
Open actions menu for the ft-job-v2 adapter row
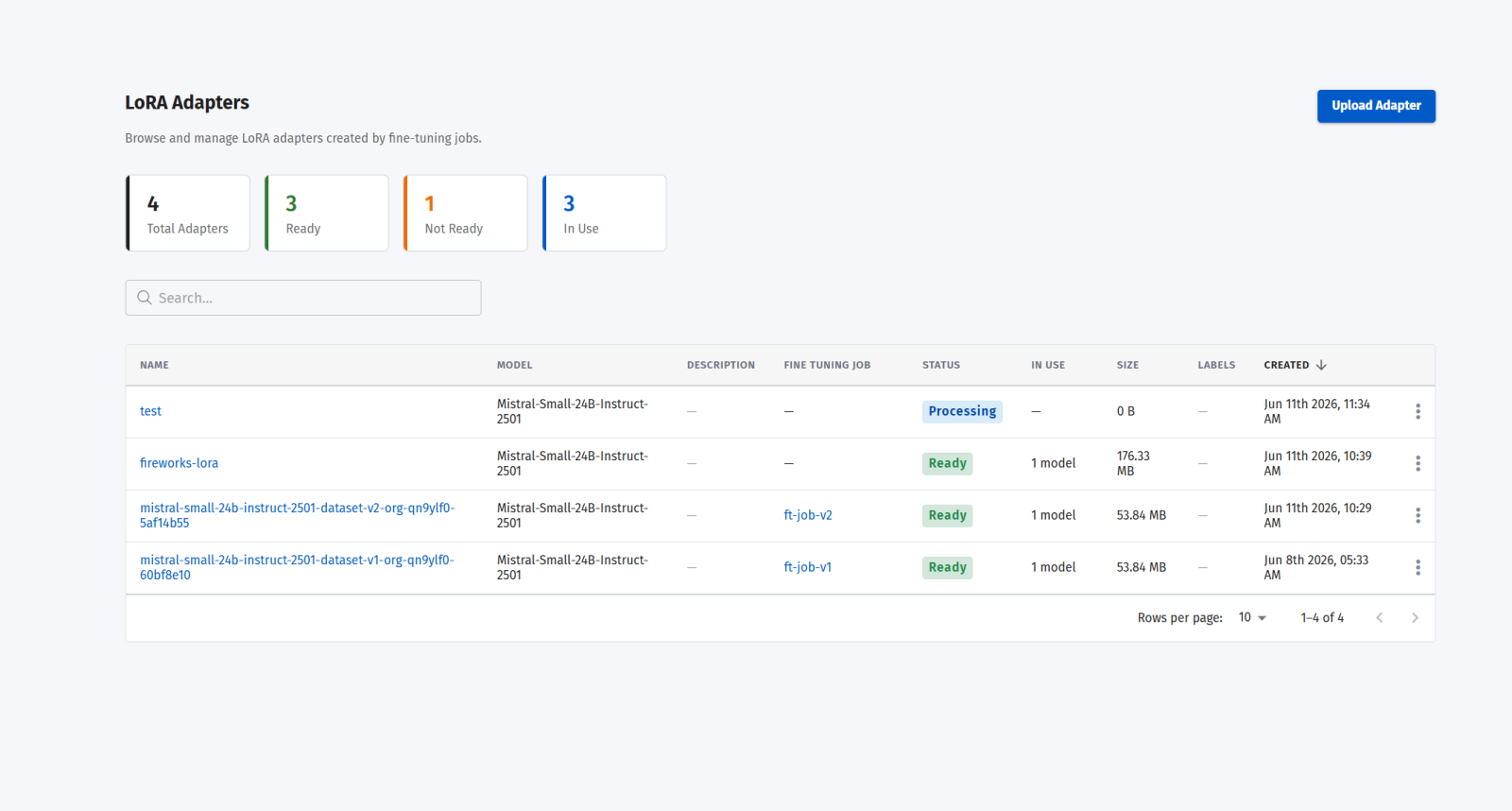click(1417, 515)
